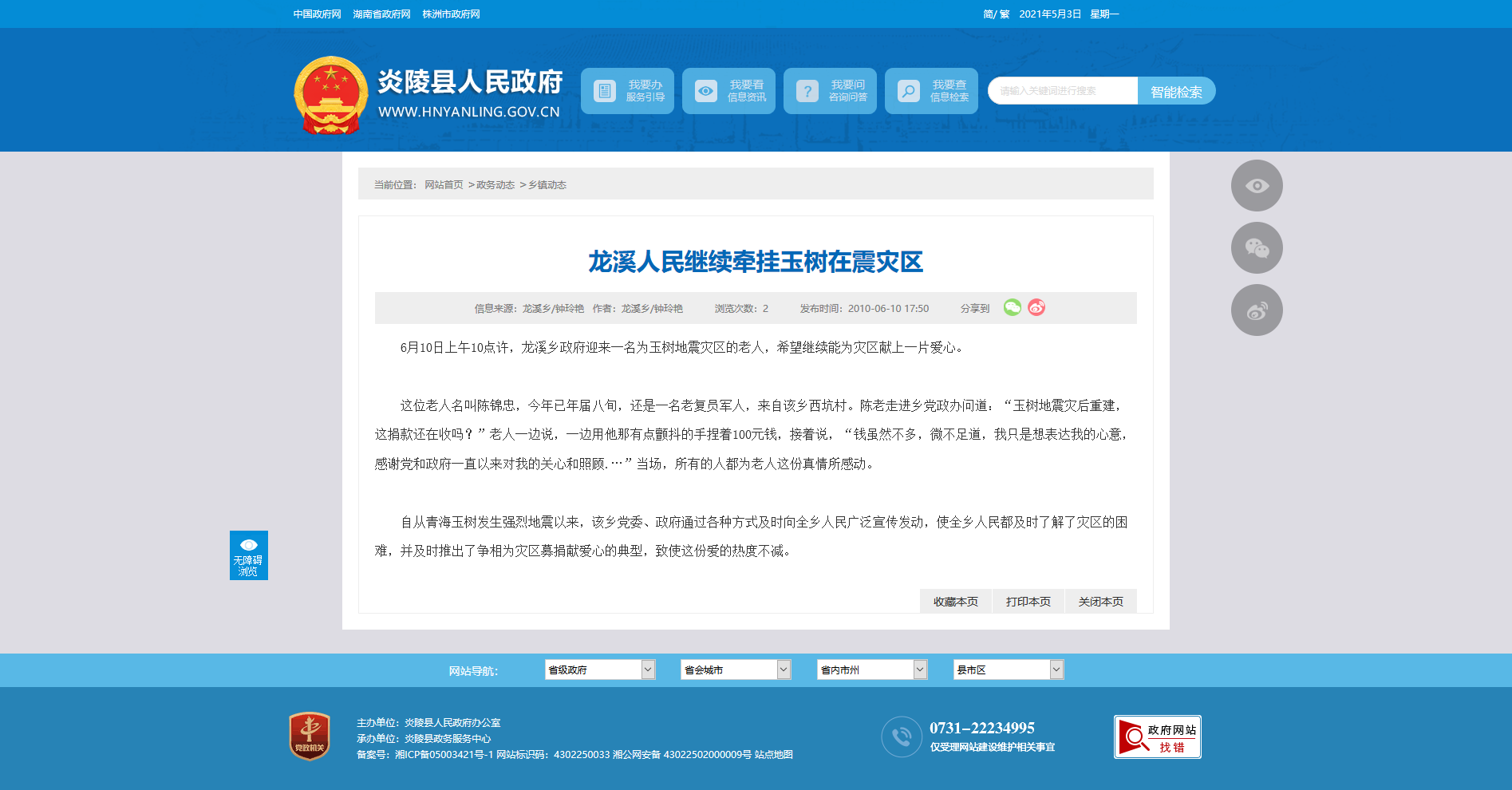Go to 网站首页 in breadcrumb
This screenshot has width=1512, height=790.
click(444, 185)
